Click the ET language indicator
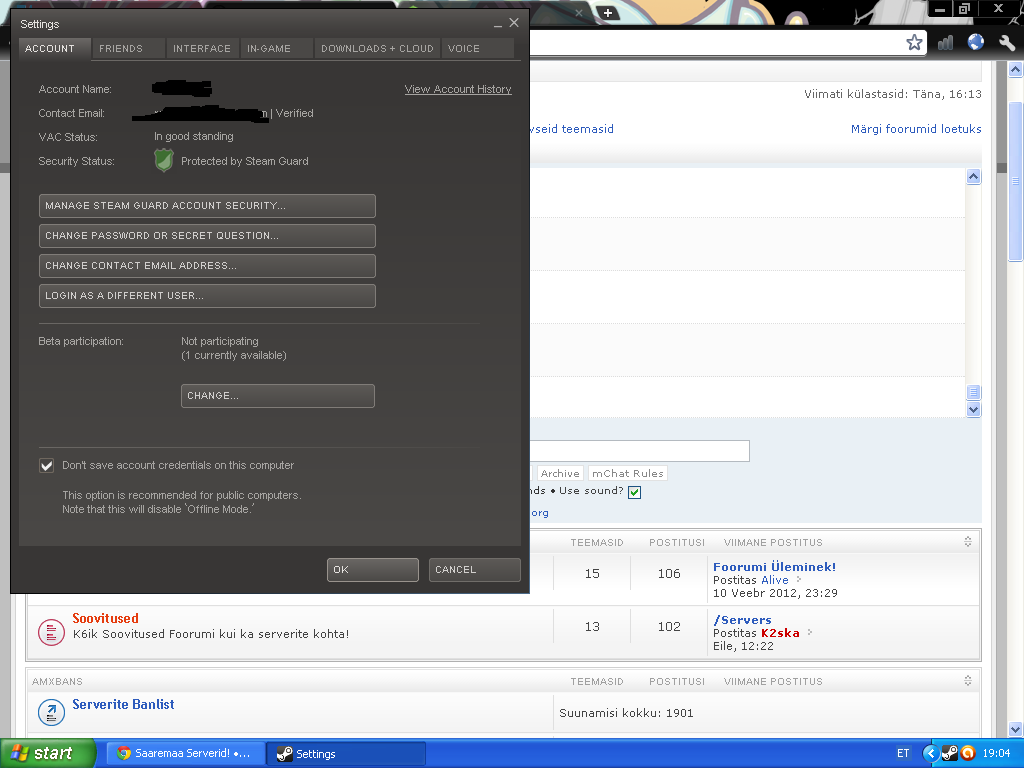This screenshot has width=1024, height=768. point(903,753)
